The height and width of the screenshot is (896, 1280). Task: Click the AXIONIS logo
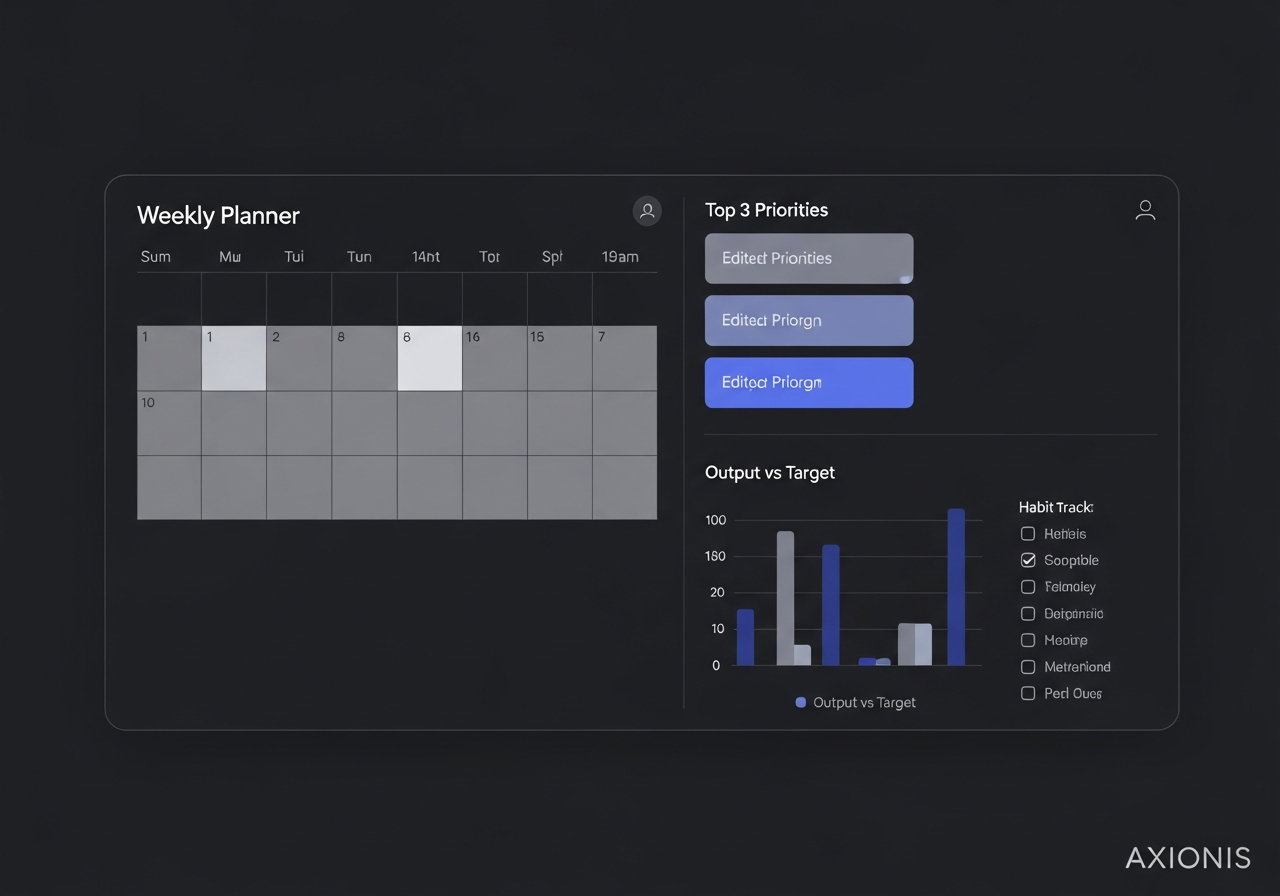(1188, 858)
